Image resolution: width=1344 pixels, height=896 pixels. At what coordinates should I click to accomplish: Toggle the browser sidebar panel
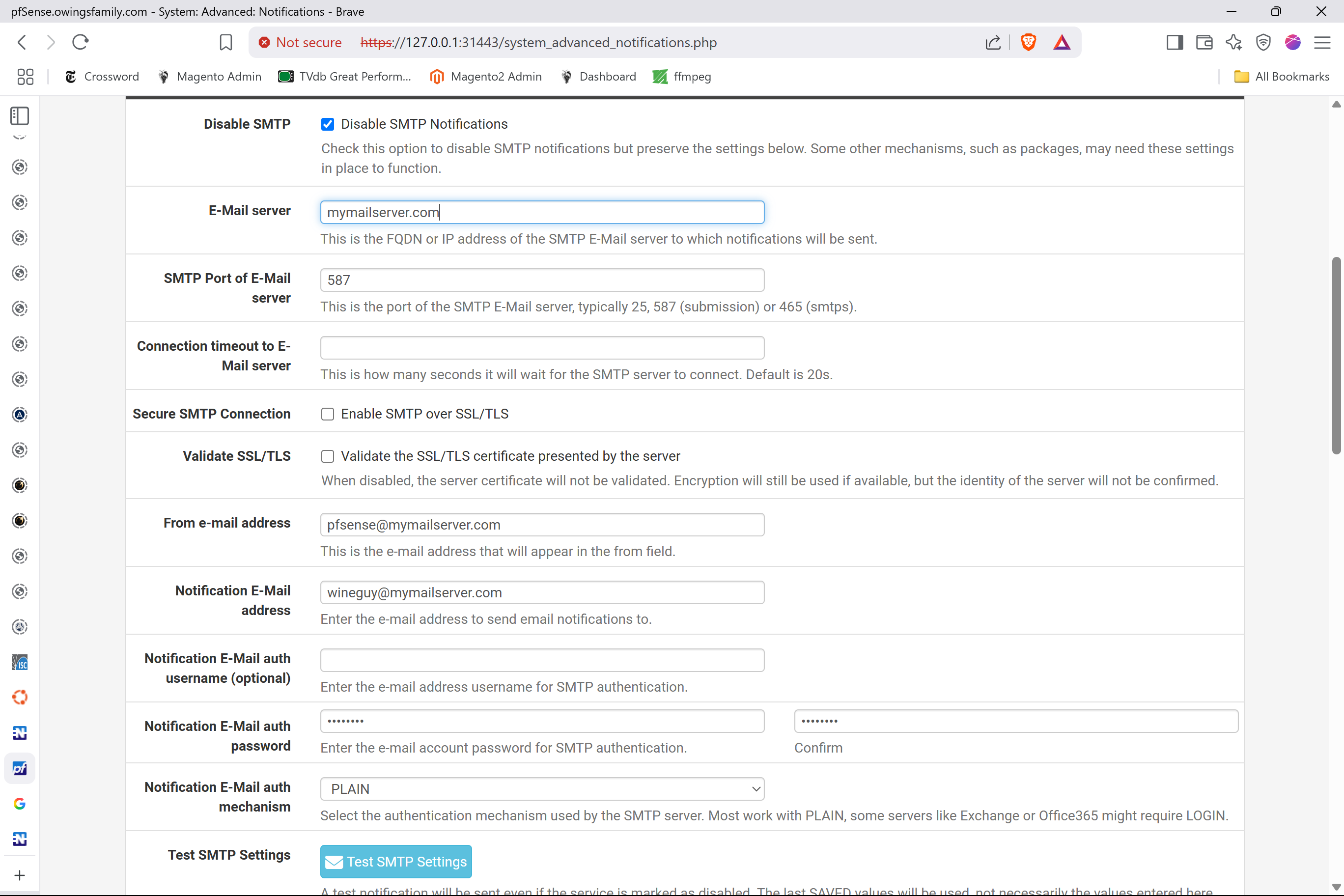(x=1175, y=42)
